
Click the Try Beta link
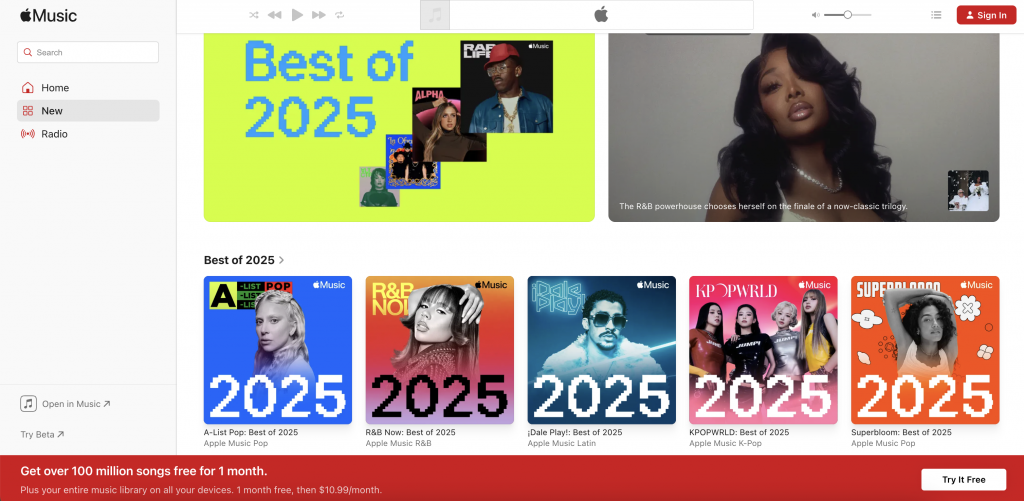coord(42,434)
